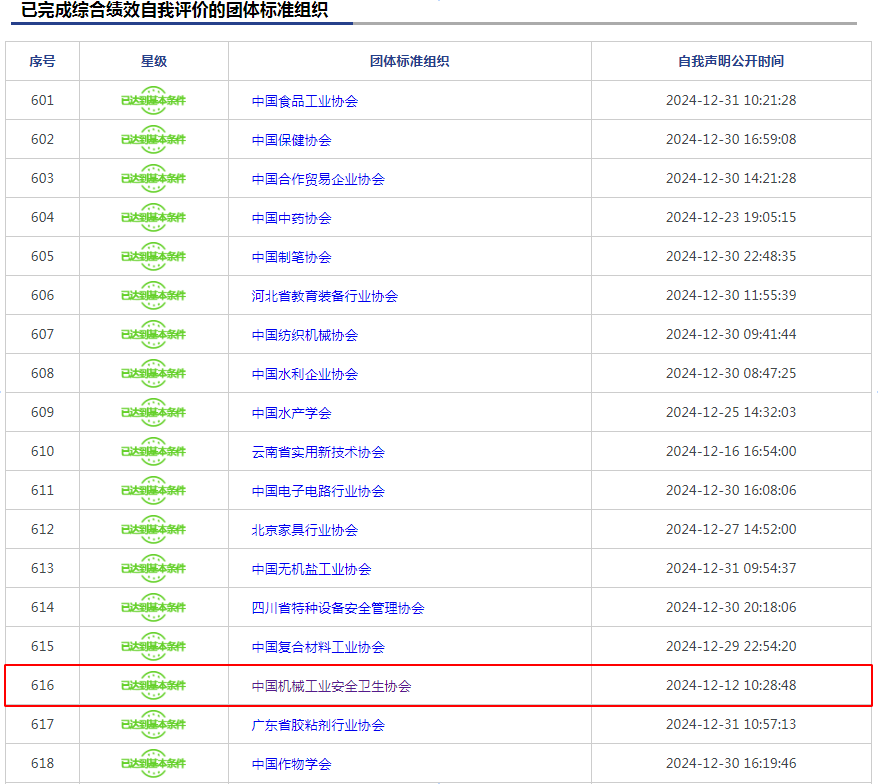Click the star-level badge in row 607
Viewport: 878px width, 784px height.
(153, 334)
